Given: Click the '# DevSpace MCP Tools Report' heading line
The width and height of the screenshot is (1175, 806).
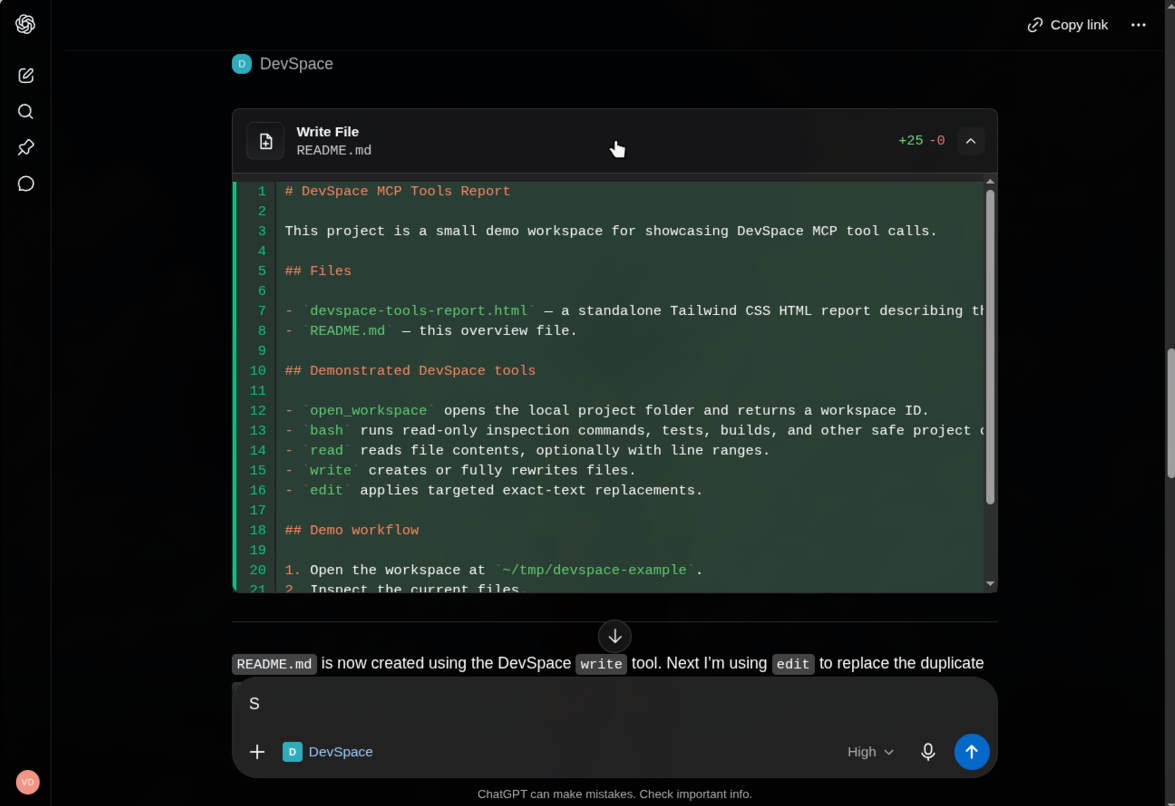Looking at the screenshot, I should 397,191.
